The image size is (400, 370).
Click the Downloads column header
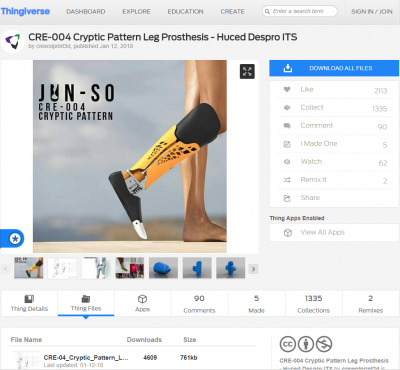click(144, 340)
